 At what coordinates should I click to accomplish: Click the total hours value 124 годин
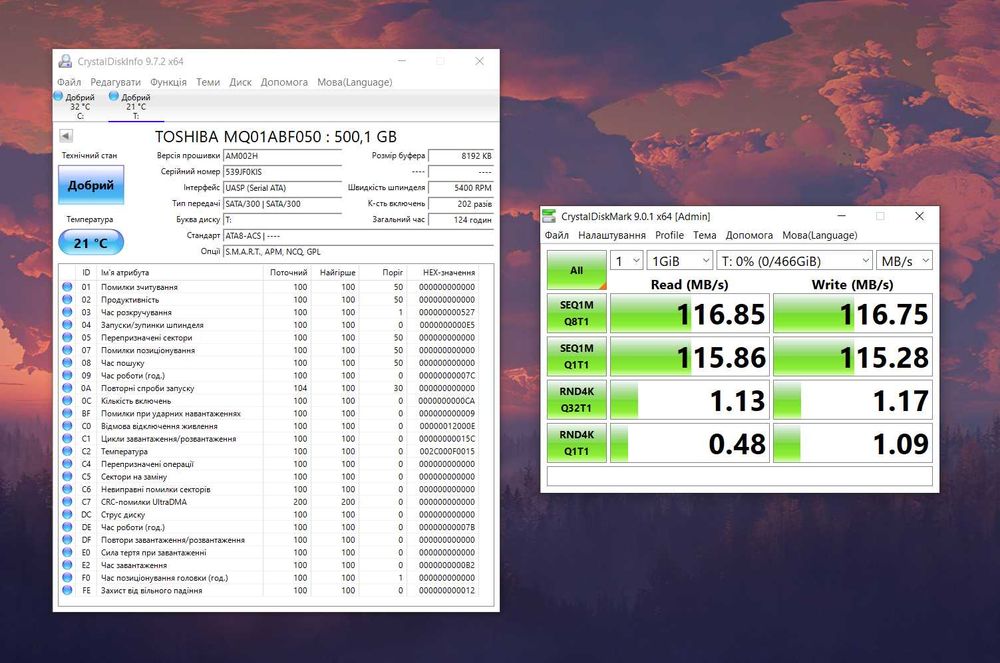[x=460, y=220]
